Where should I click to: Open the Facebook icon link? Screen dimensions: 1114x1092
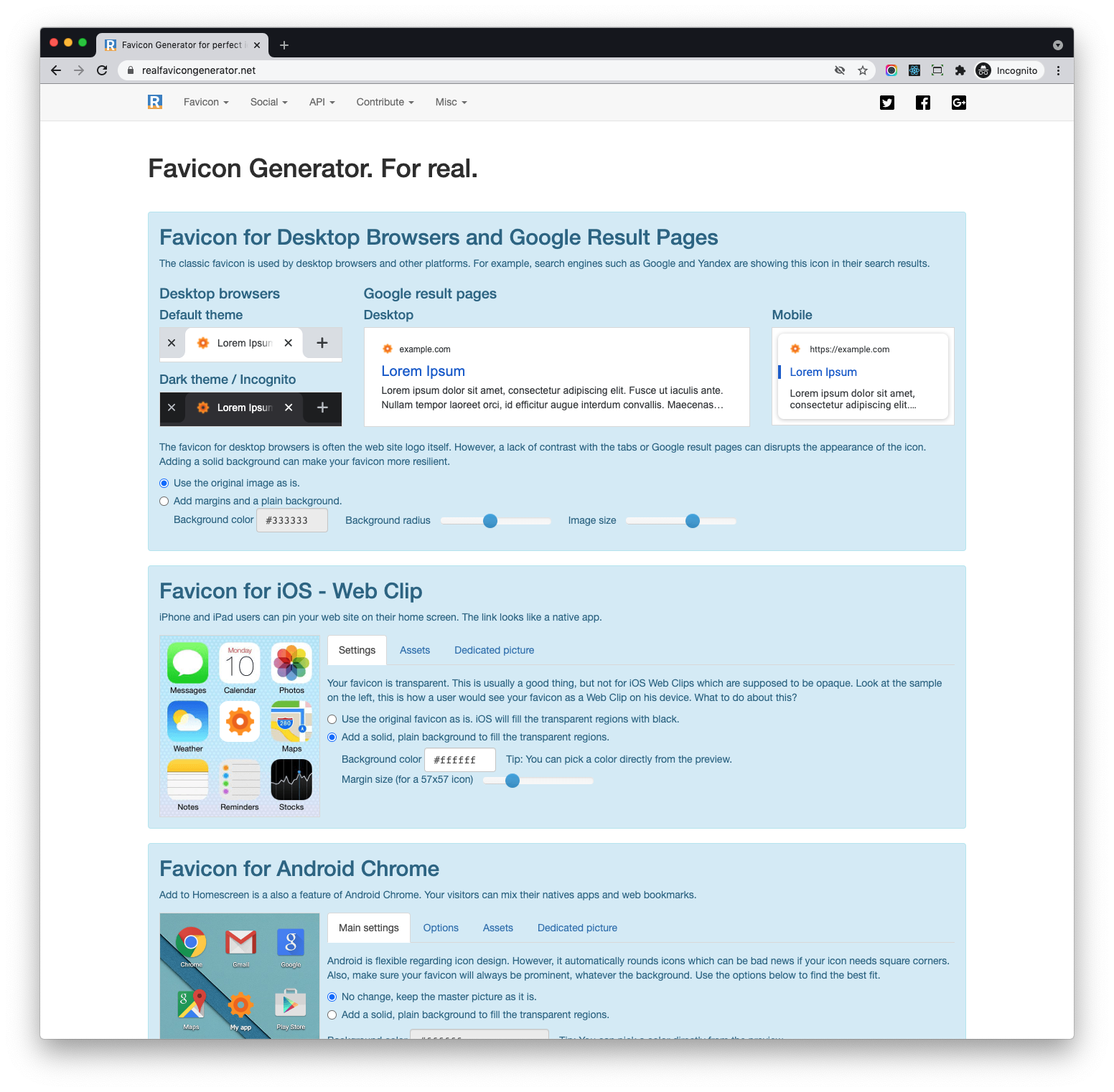click(x=923, y=103)
